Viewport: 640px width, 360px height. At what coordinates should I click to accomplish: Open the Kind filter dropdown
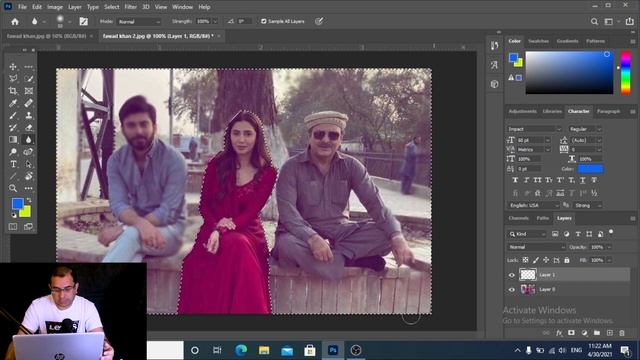pyautogui.click(x=527, y=234)
